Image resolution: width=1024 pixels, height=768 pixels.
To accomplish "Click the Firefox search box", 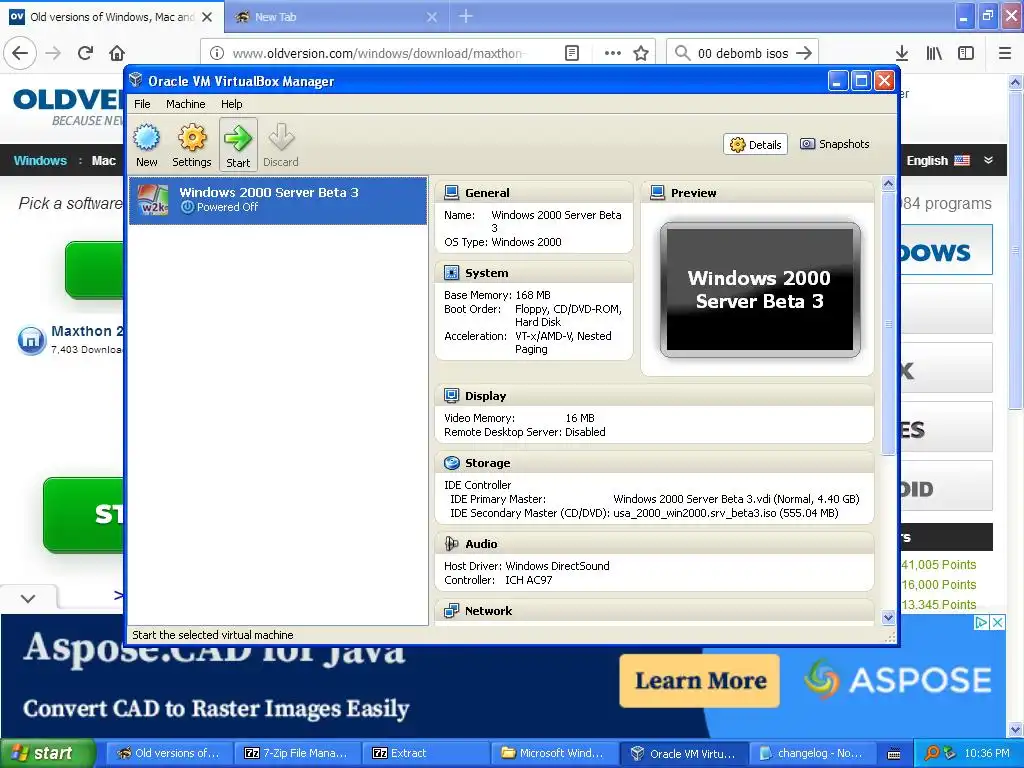I will pos(742,53).
